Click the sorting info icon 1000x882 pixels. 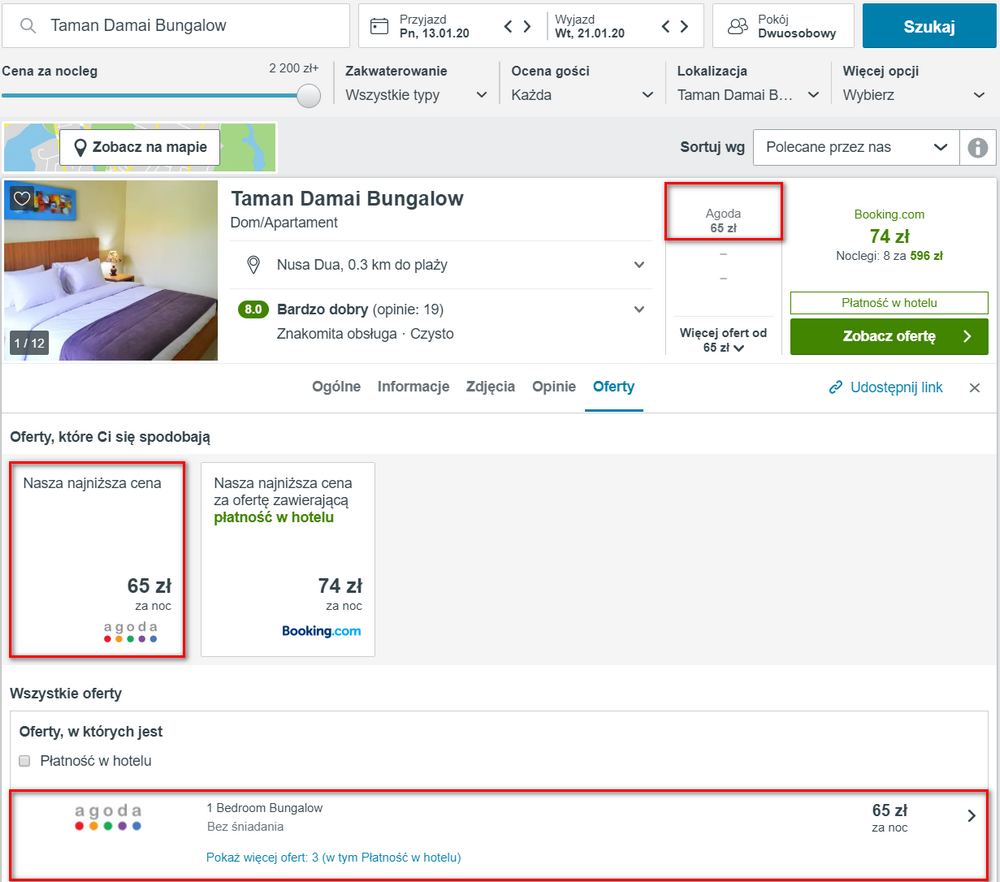tap(978, 147)
